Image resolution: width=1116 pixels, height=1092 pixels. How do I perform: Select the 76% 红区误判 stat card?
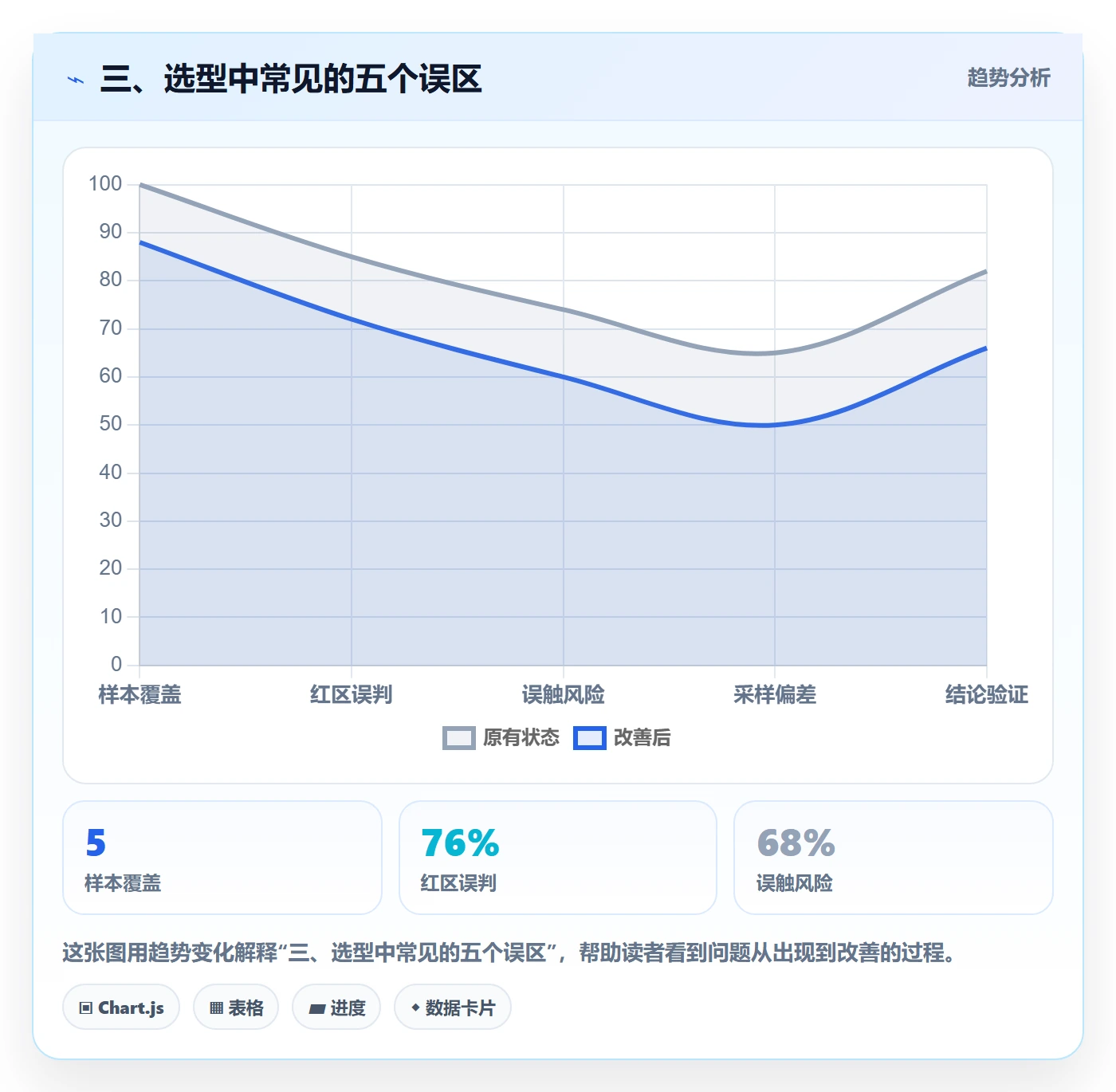(x=558, y=858)
